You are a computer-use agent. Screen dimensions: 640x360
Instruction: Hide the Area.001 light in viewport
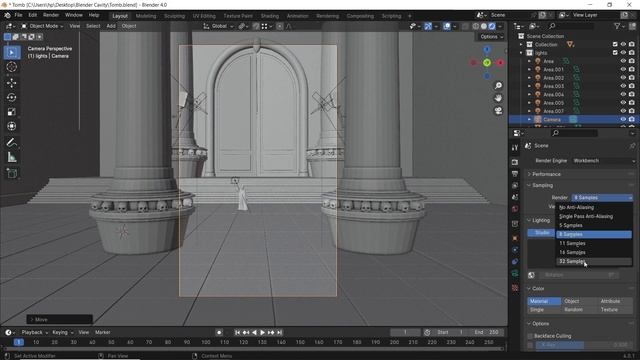point(623,69)
